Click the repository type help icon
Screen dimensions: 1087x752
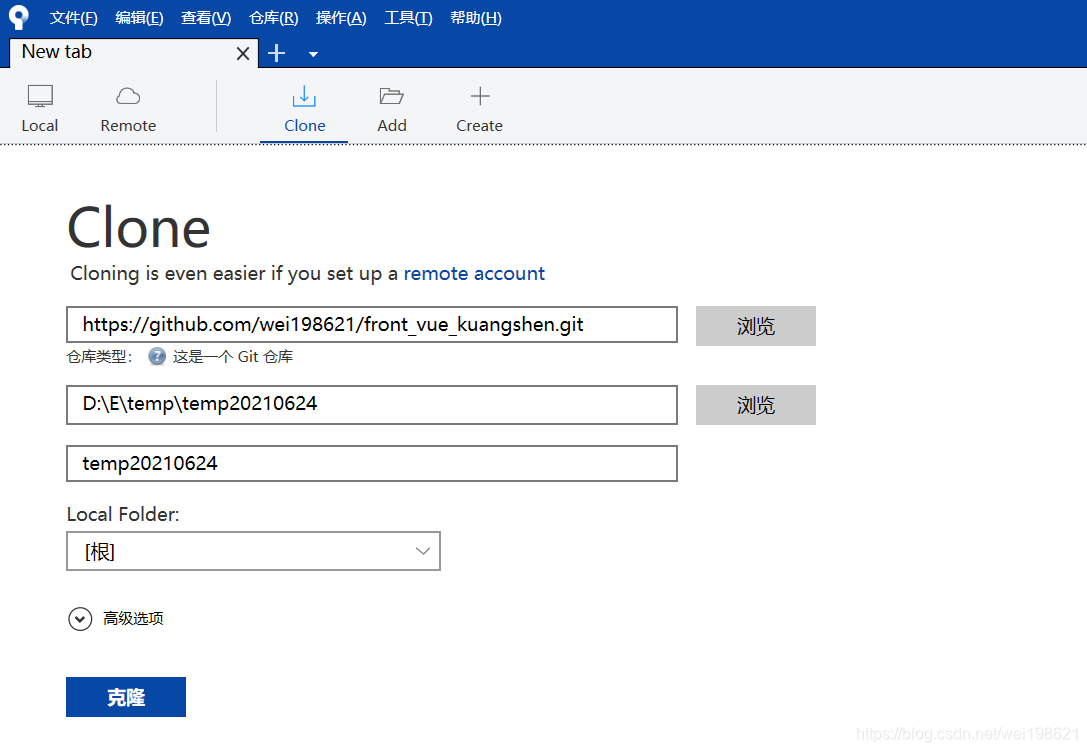157,356
